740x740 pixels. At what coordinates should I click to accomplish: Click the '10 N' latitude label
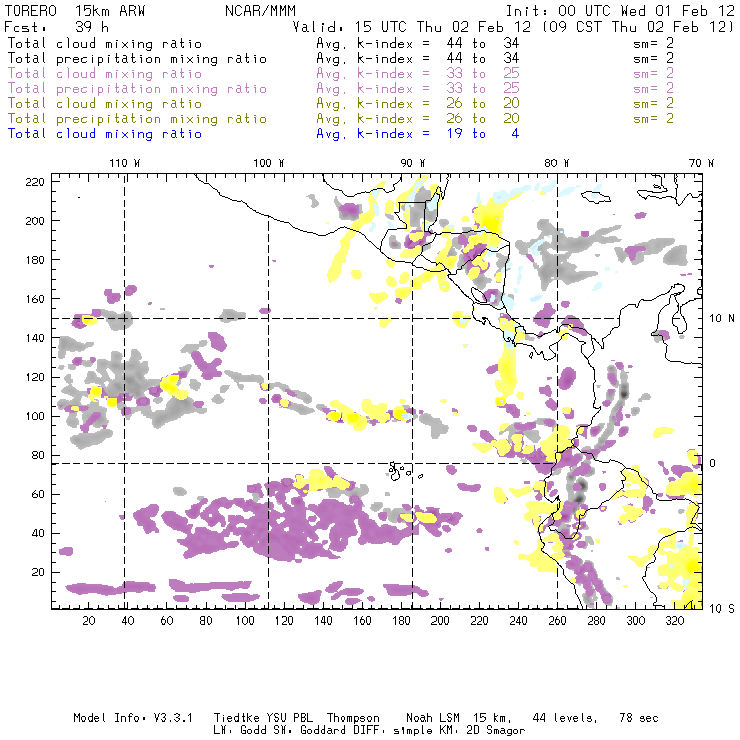click(722, 319)
